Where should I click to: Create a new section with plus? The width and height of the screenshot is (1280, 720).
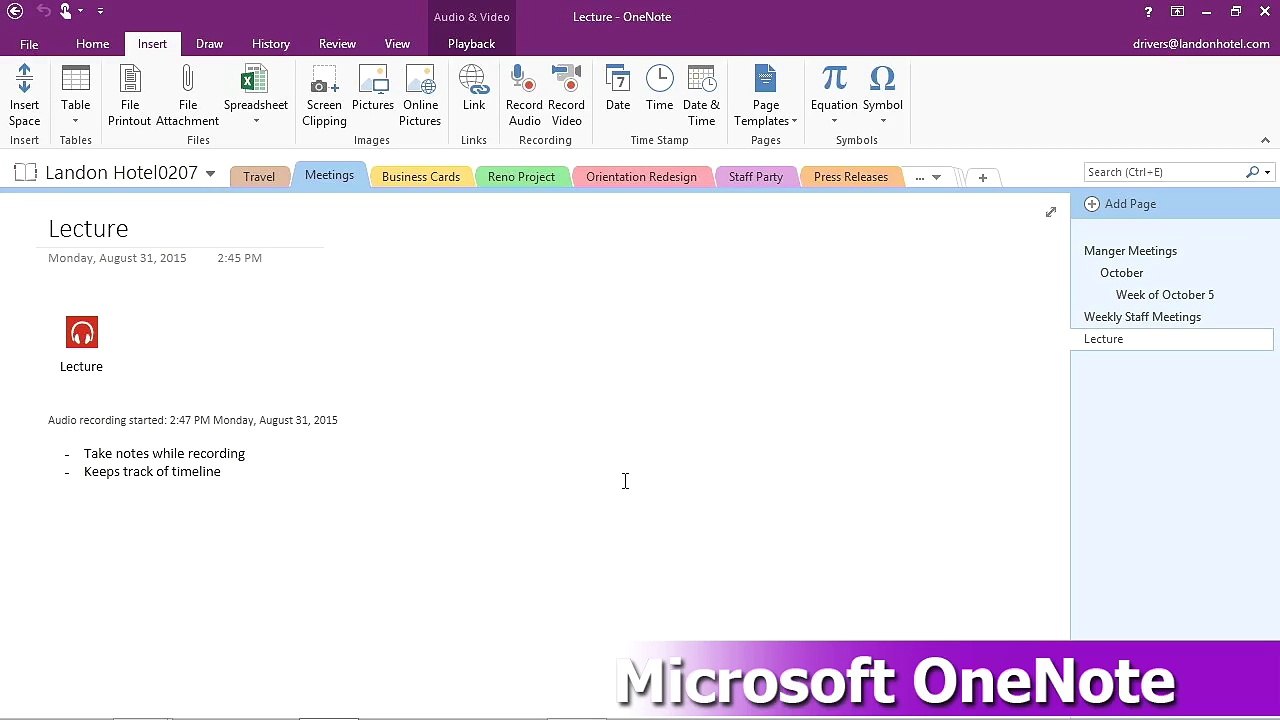(982, 177)
